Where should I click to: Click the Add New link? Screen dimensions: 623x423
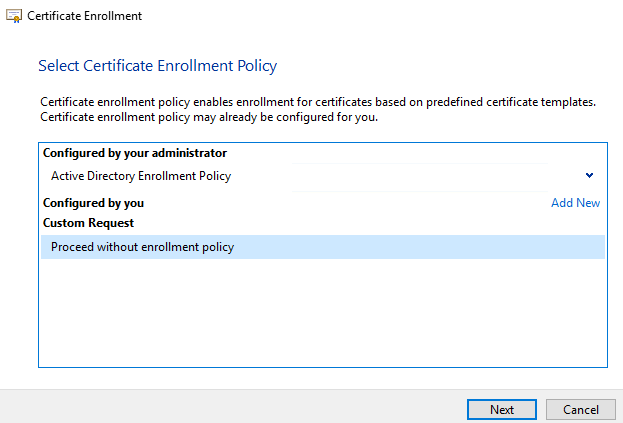(x=575, y=203)
